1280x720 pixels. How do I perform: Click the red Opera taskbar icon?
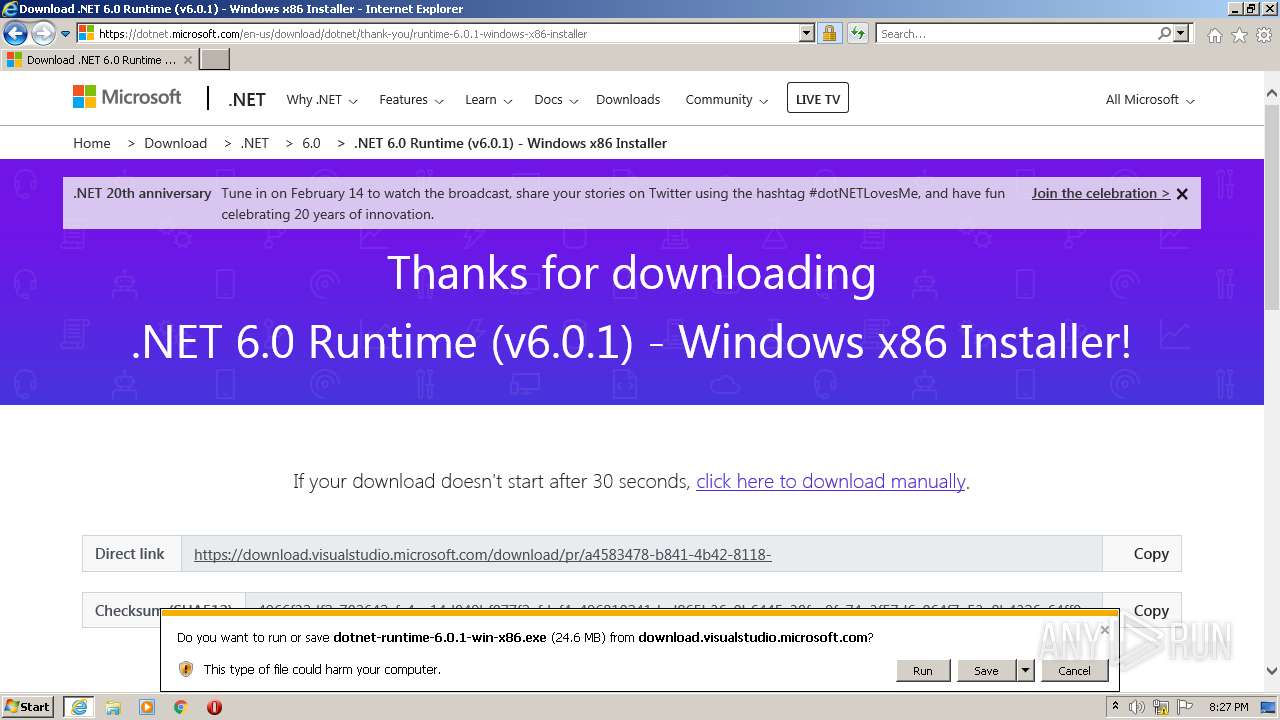(x=214, y=707)
